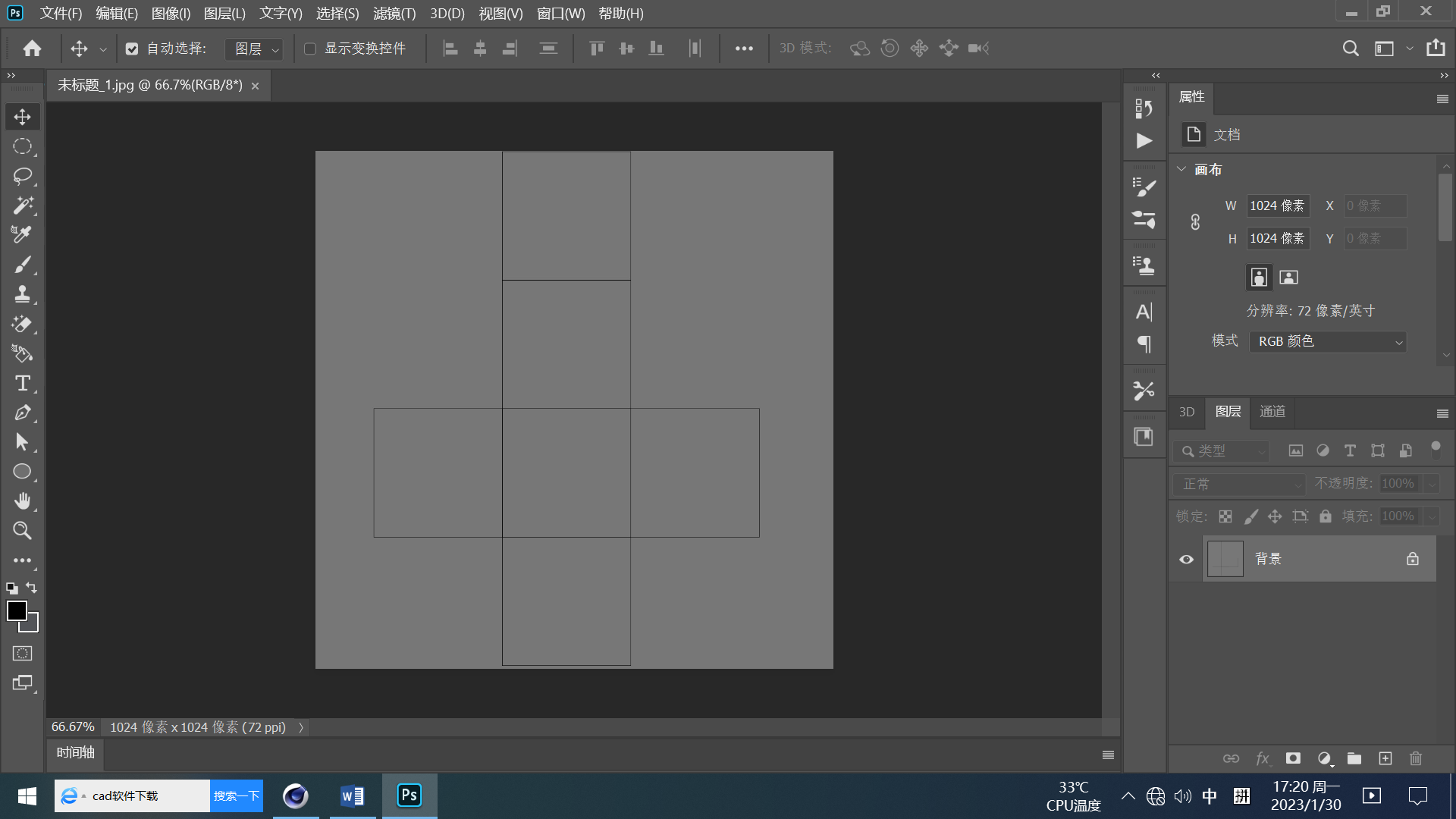Open the 图像(I) menu
Viewport: 1456px width, 819px height.
171,13
